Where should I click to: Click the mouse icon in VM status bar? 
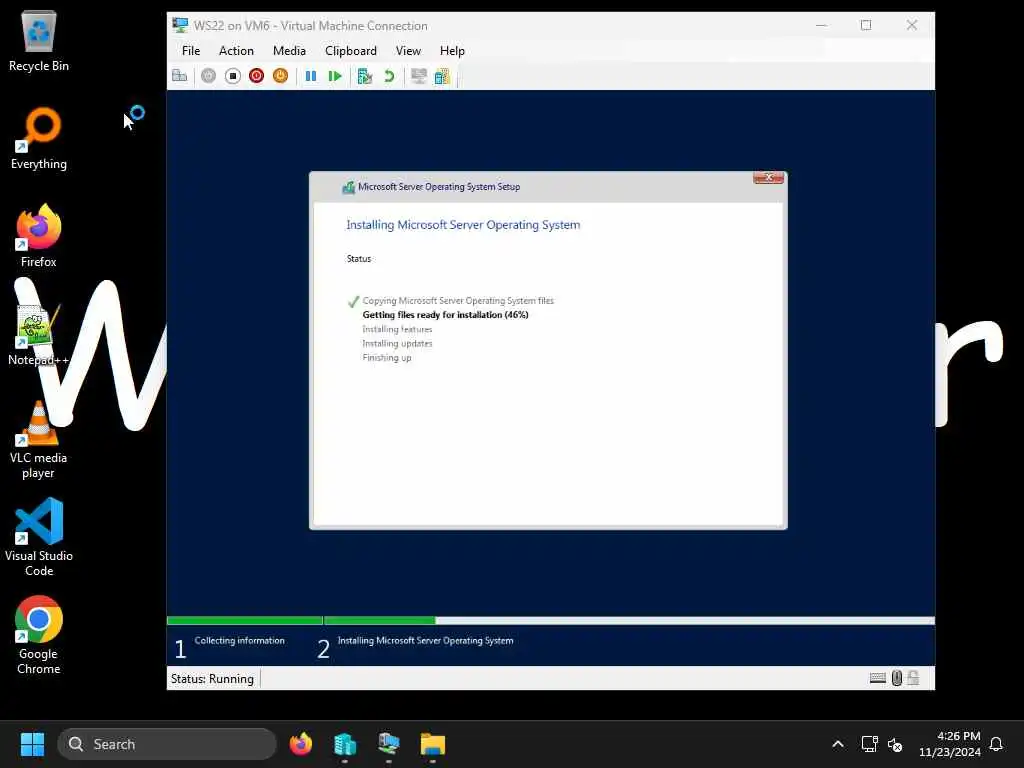897,679
